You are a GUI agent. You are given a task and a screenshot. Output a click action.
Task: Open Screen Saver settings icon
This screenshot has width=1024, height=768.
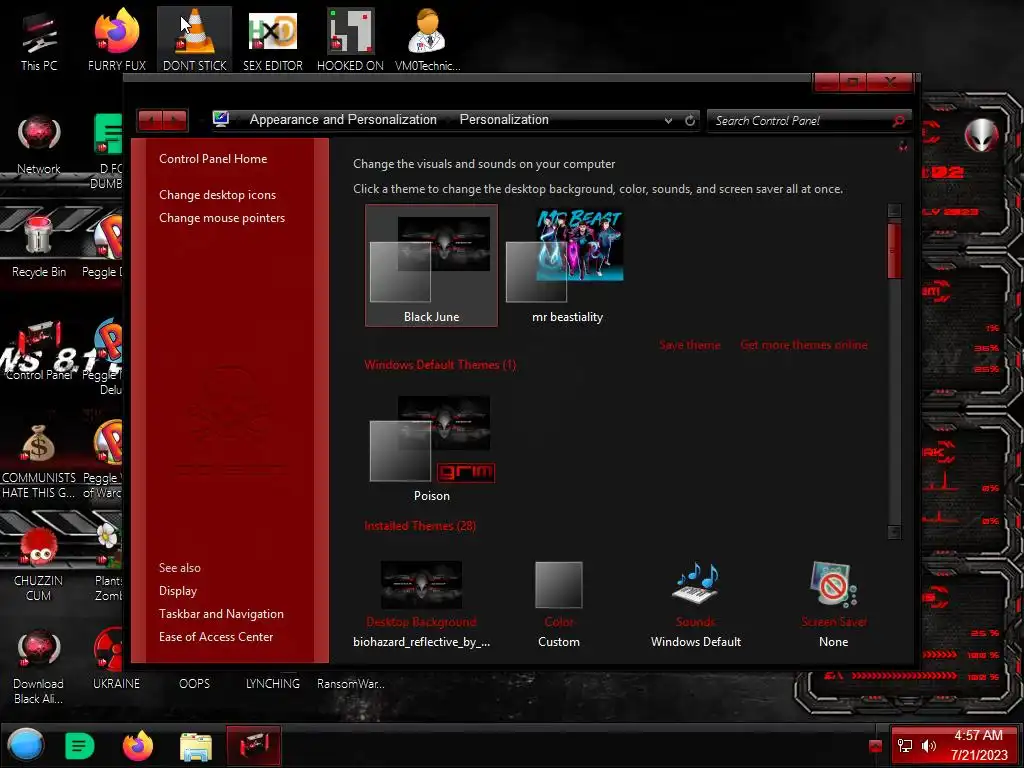coord(833,584)
